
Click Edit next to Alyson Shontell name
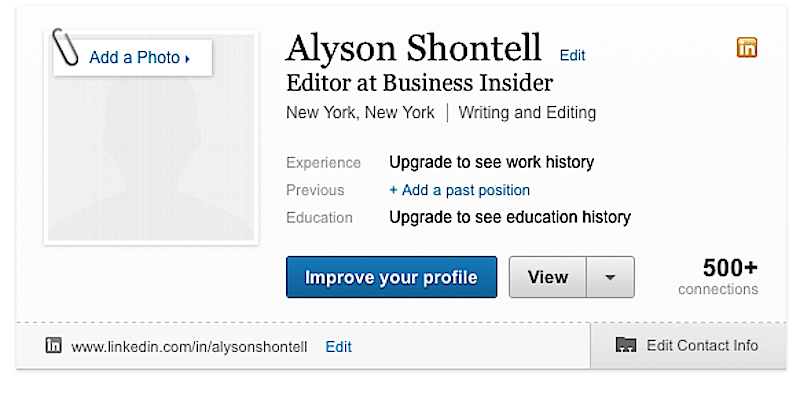pos(572,55)
